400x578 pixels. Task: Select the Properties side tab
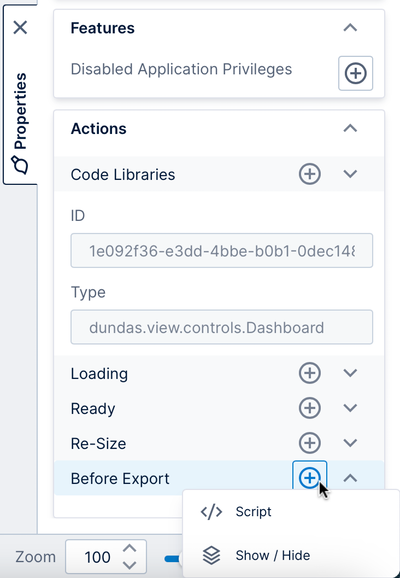pyautogui.click(x=20, y=123)
